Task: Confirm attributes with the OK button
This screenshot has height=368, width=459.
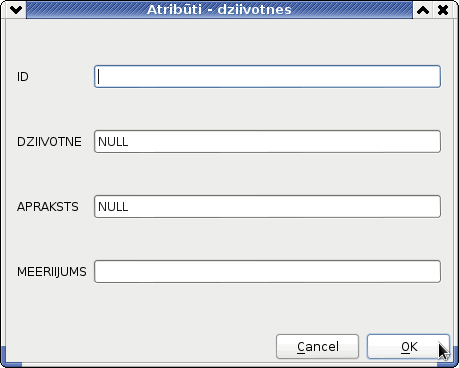Action: coord(408,347)
